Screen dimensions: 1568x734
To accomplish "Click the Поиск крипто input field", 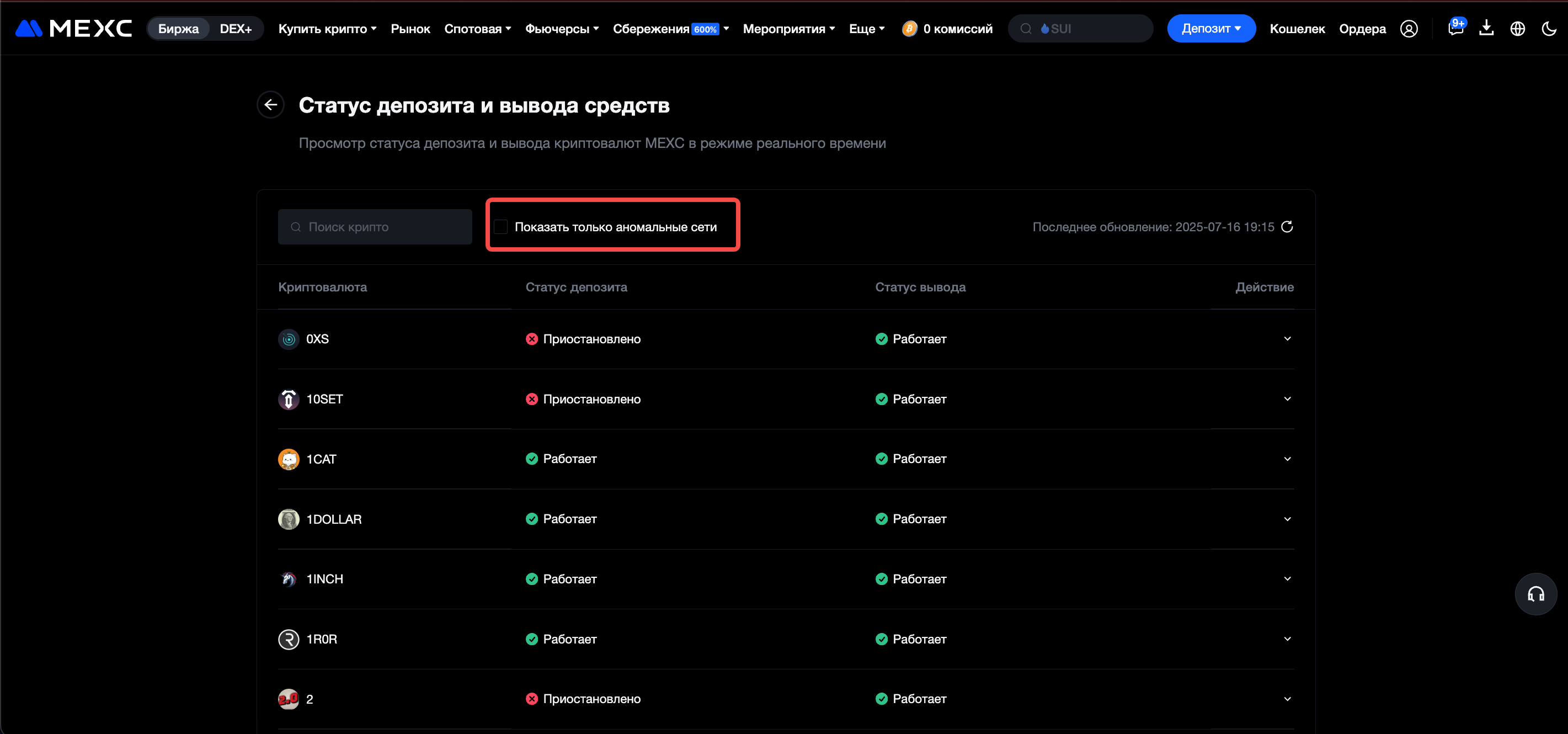I will tap(375, 227).
